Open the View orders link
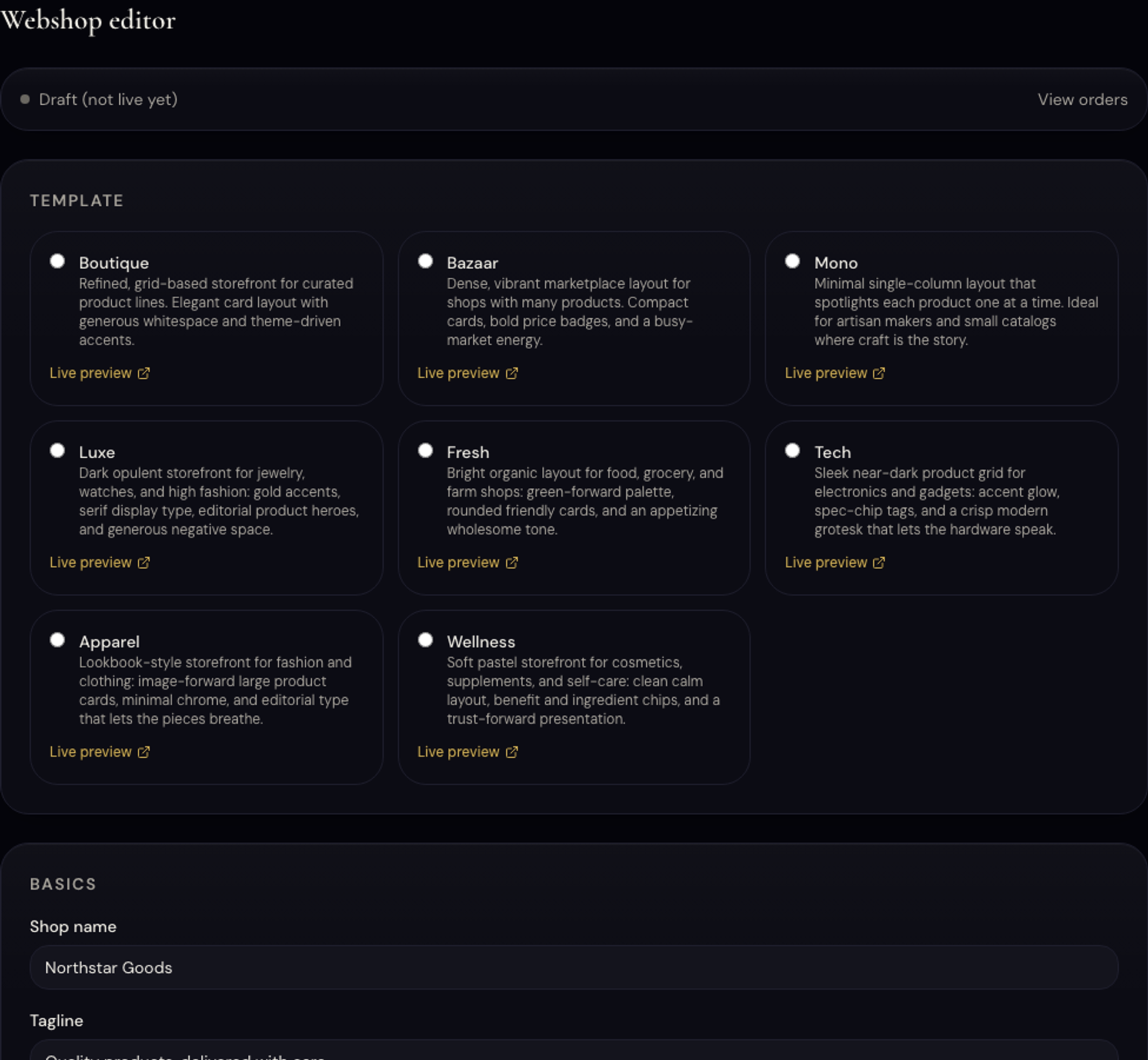 coord(1082,99)
